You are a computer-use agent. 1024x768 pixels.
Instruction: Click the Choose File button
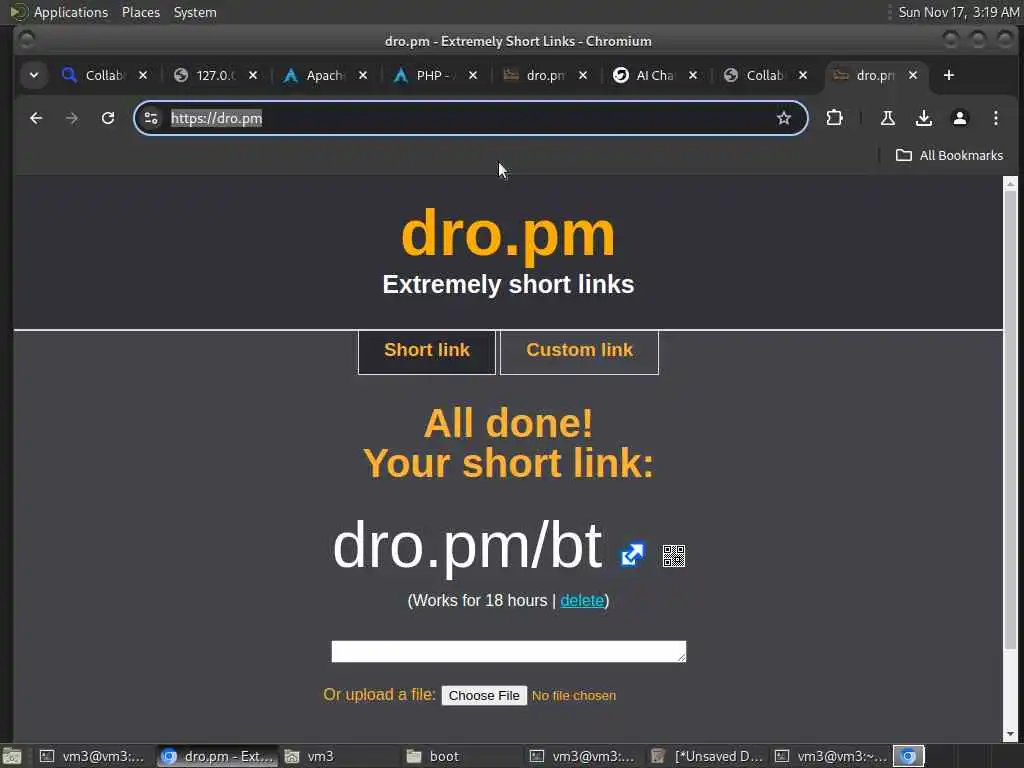484,696
